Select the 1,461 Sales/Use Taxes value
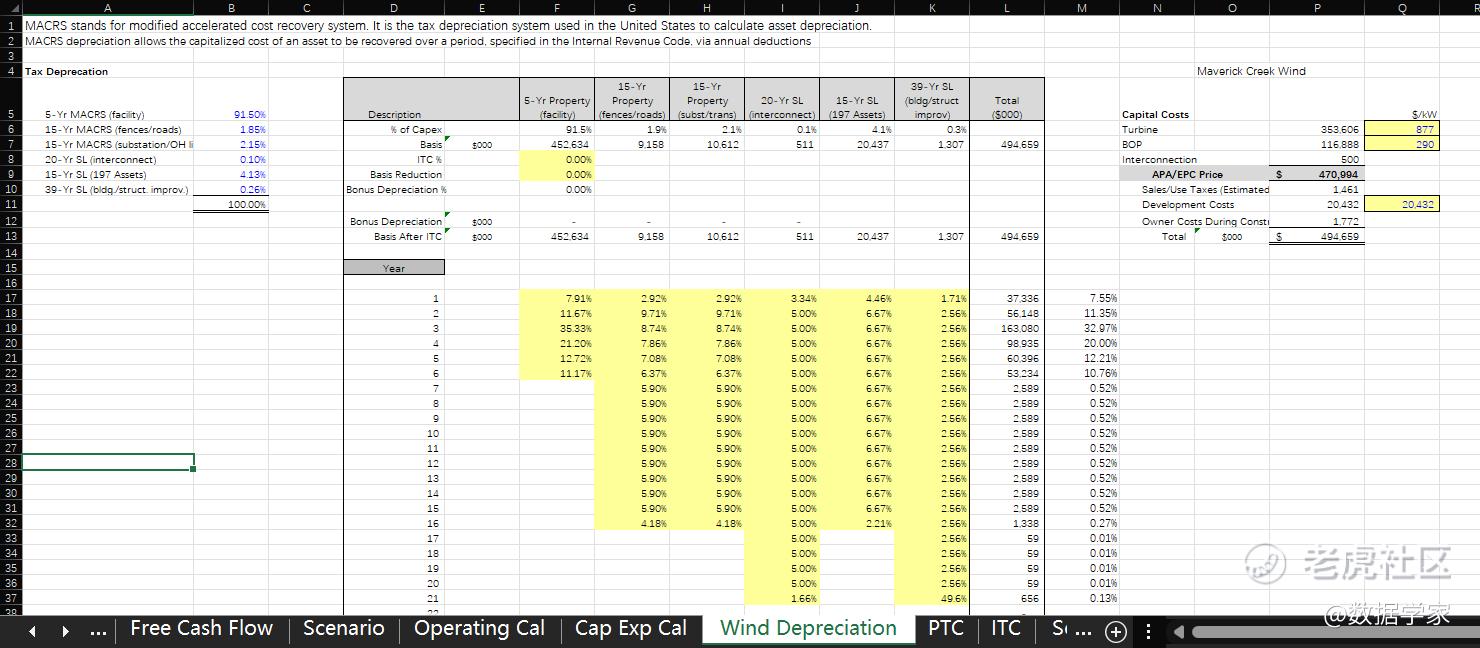The image size is (1480, 648). click(1316, 189)
